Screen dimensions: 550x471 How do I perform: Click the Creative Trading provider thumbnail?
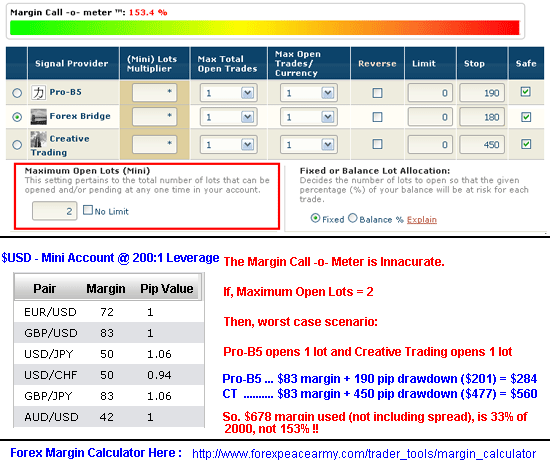pyautogui.click(x=38, y=139)
